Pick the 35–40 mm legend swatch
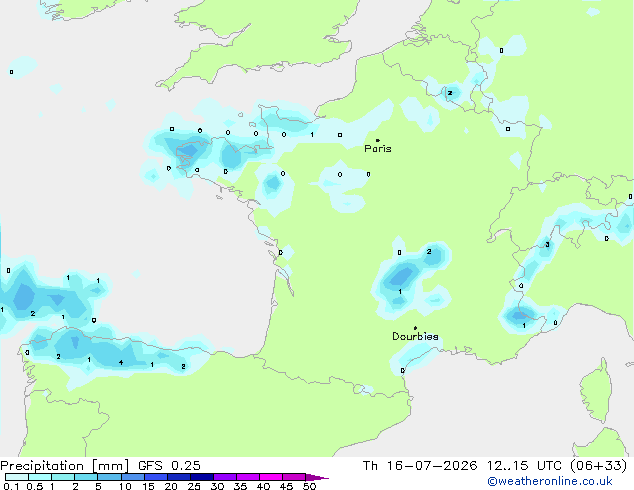The width and height of the screenshot is (634, 490). 248,477
